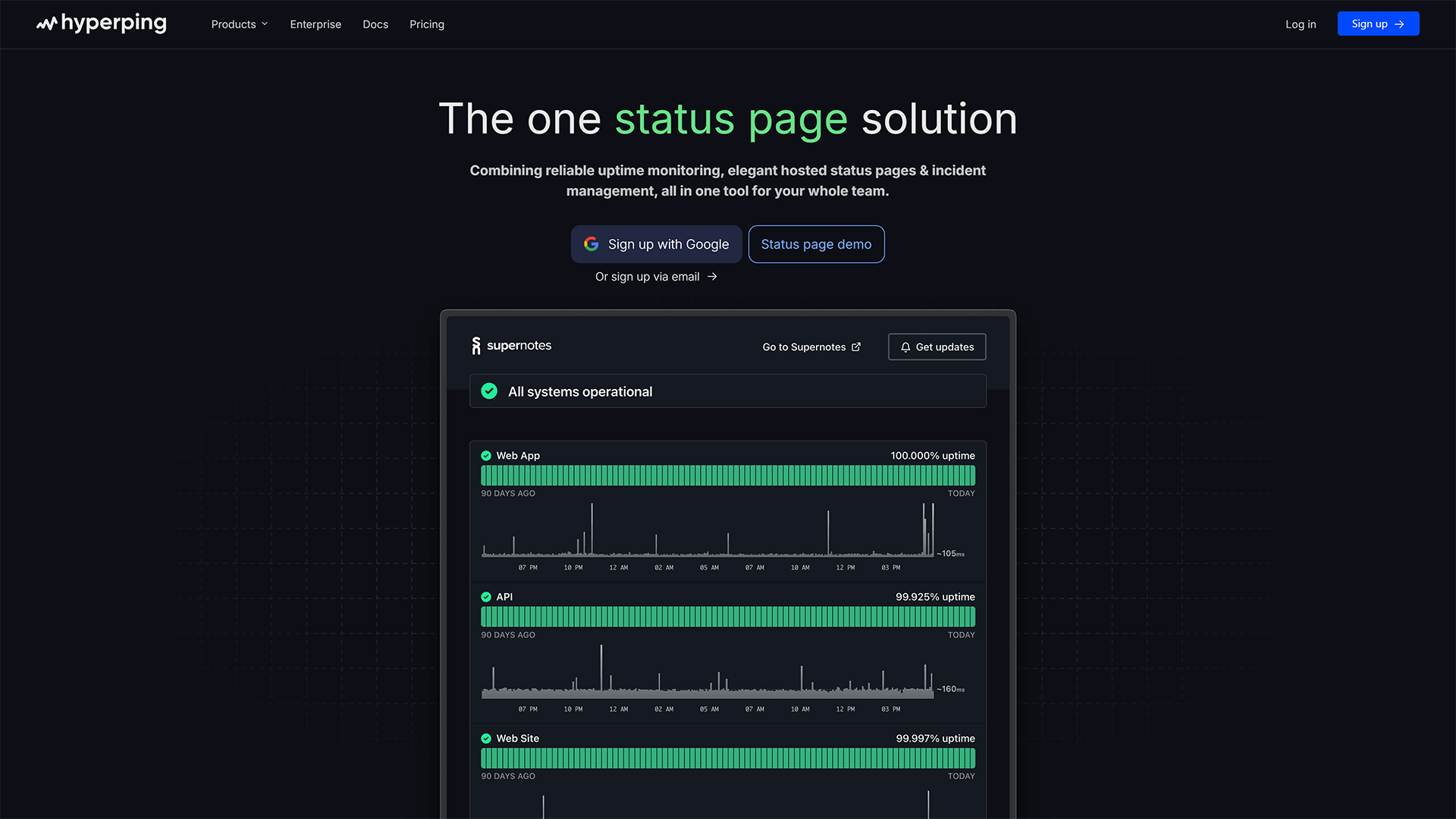Click Go to Supernotes link
The height and width of the screenshot is (819, 1456).
click(811, 347)
